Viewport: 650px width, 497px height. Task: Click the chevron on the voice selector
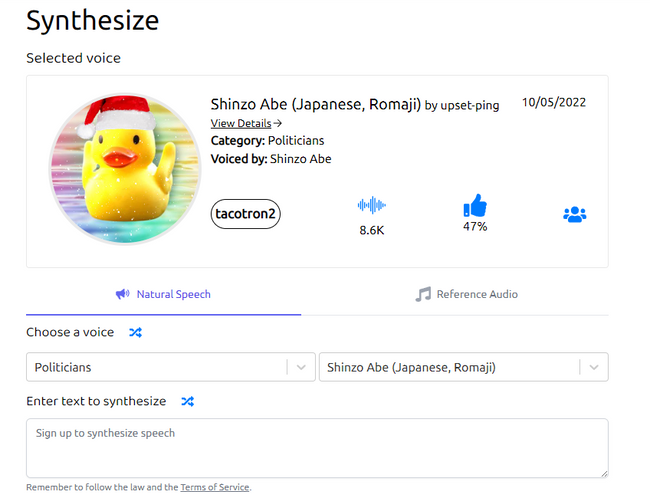[x=594, y=367]
